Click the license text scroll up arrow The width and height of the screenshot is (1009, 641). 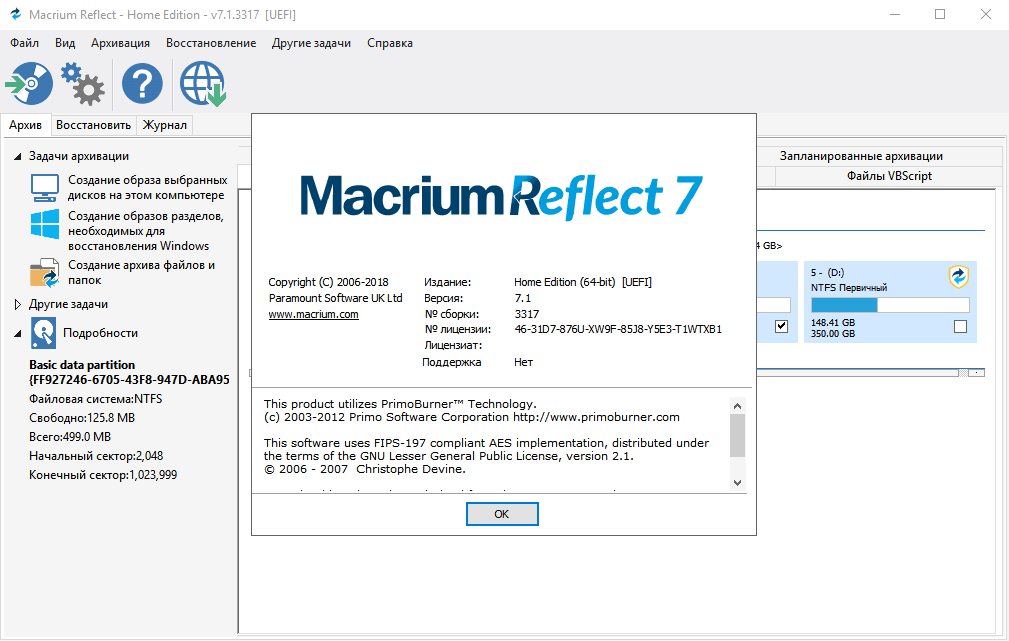pyautogui.click(x=737, y=406)
